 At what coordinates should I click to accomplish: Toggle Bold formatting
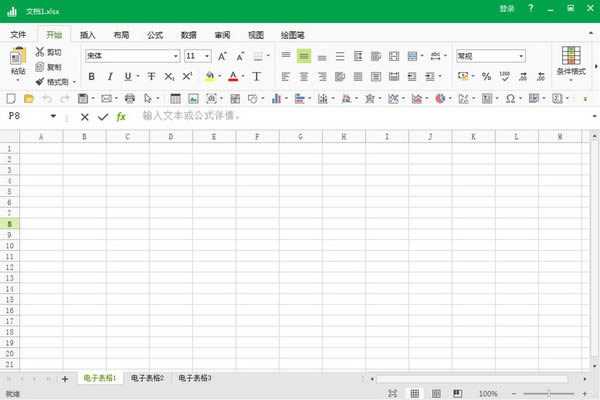(91, 77)
